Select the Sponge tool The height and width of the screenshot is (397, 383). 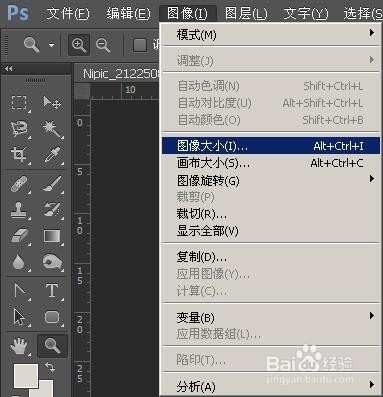(52, 262)
